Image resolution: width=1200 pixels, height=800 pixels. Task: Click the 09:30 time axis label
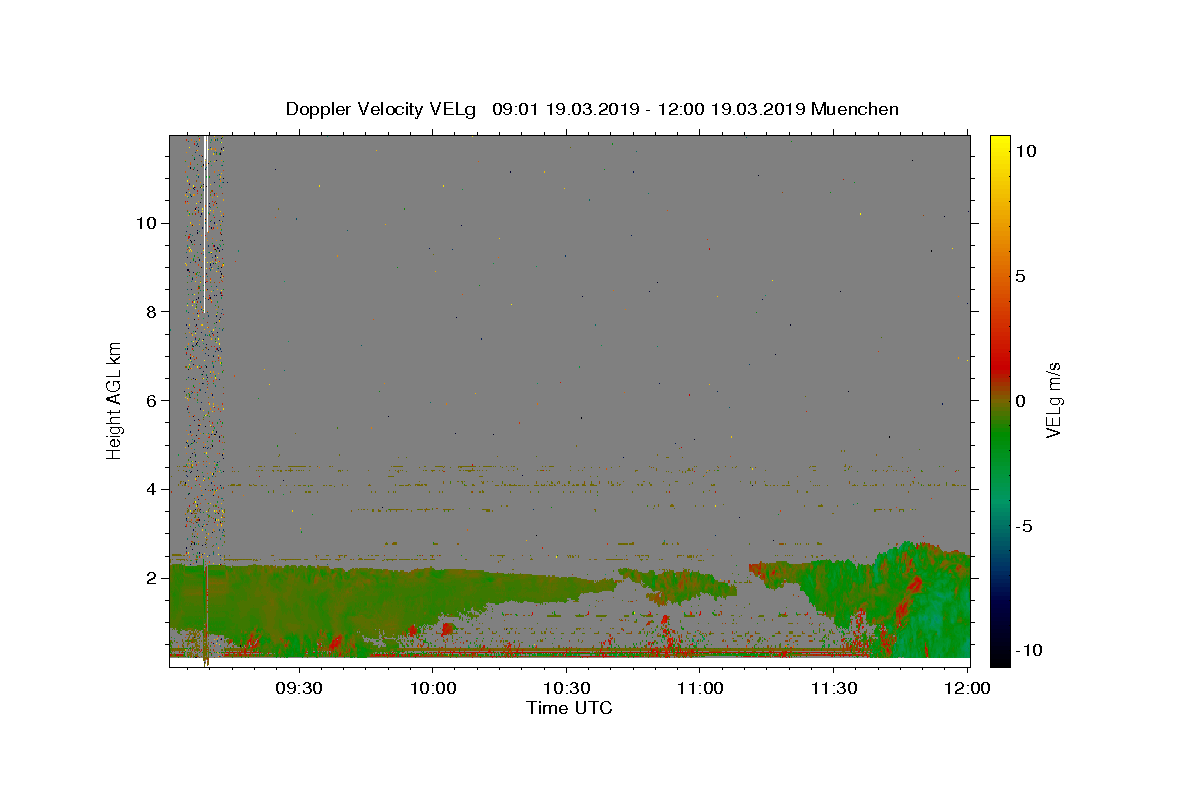pos(299,688)
